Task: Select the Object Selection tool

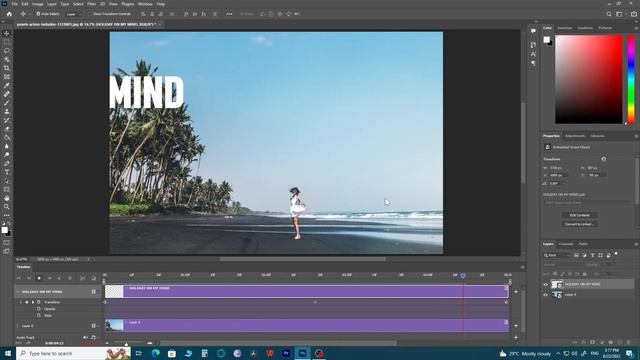Action: click(7, 59)
